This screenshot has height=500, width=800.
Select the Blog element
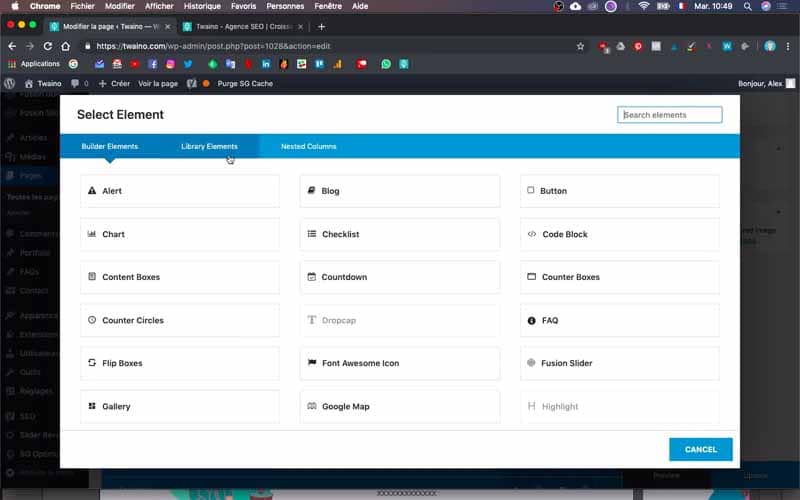(399, 191)
